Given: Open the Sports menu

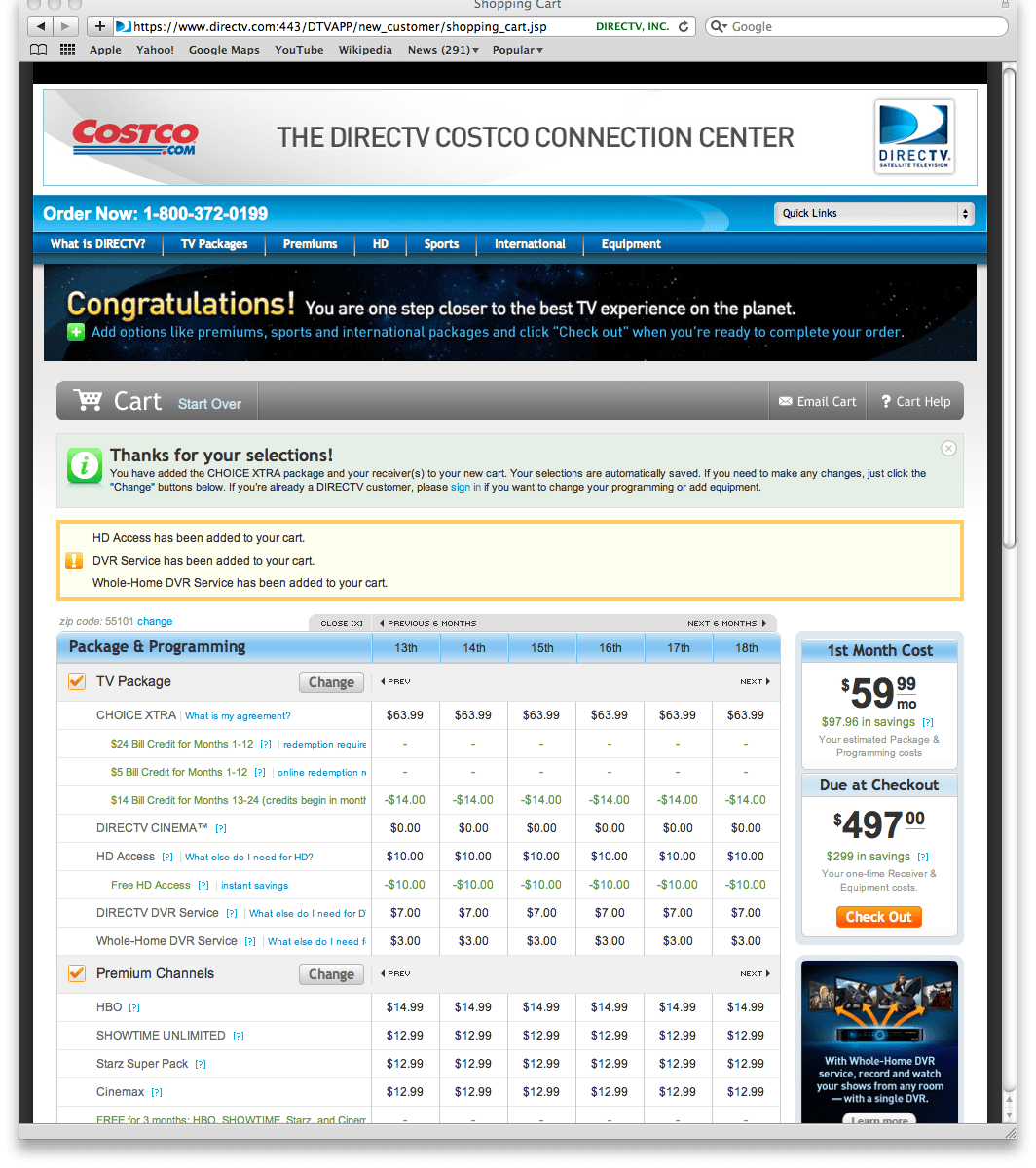Looking at the screenshot, I should point(441,244).
